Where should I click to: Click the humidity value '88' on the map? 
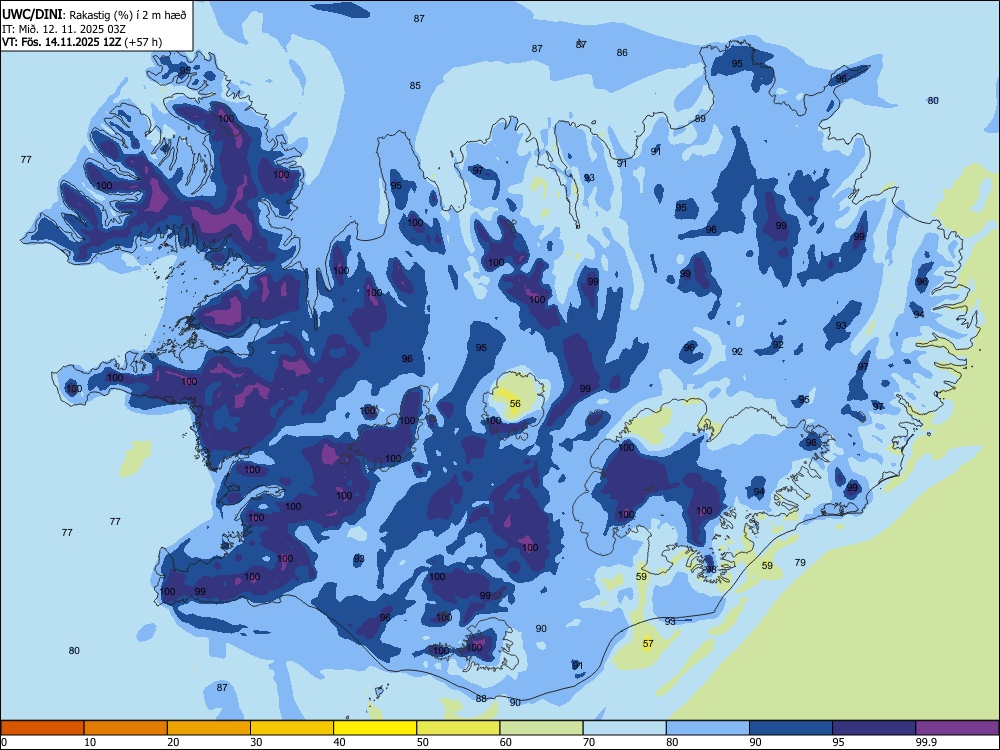[x=482, y=698]
